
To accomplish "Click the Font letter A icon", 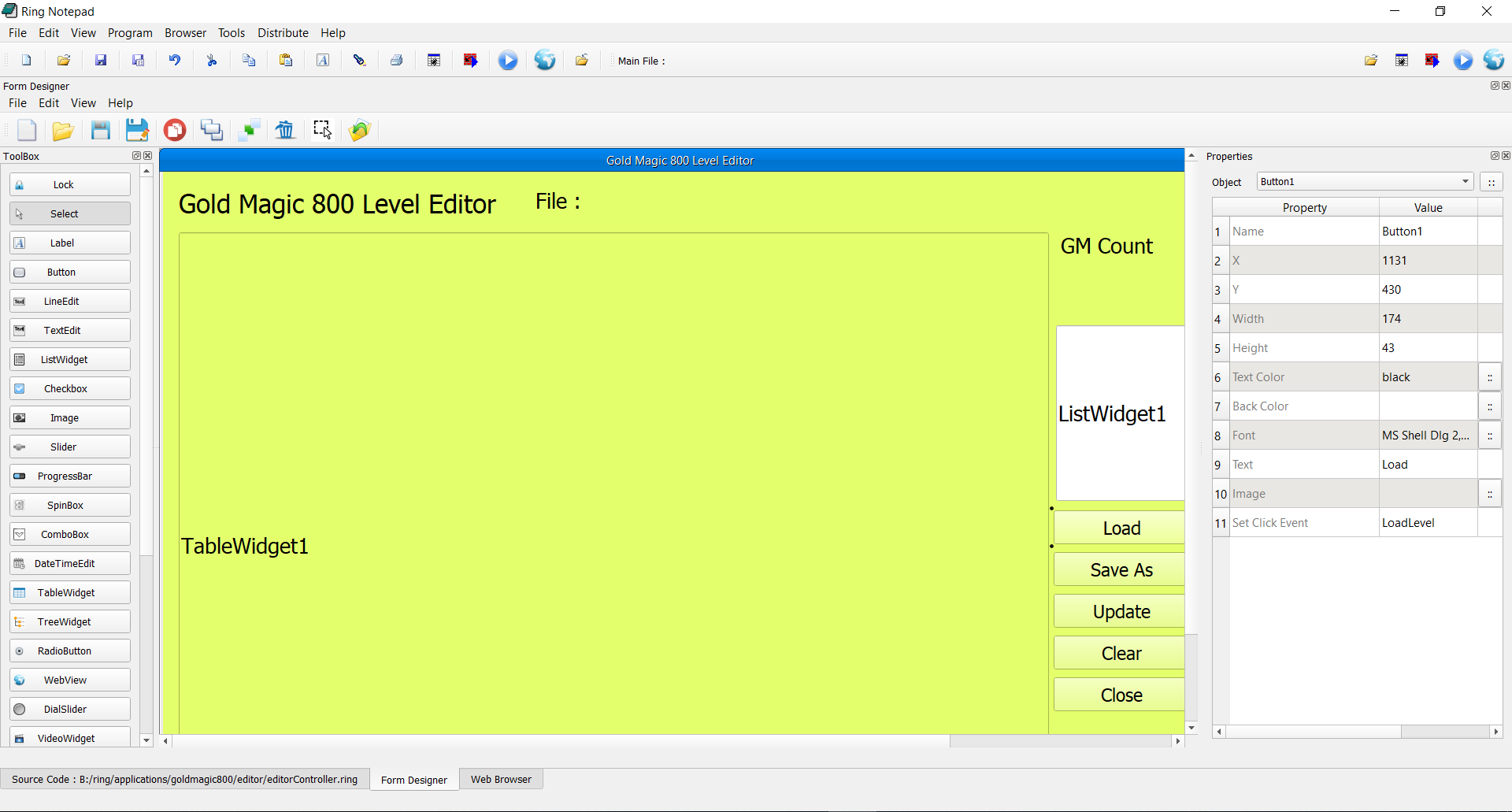I will point(323,61).
